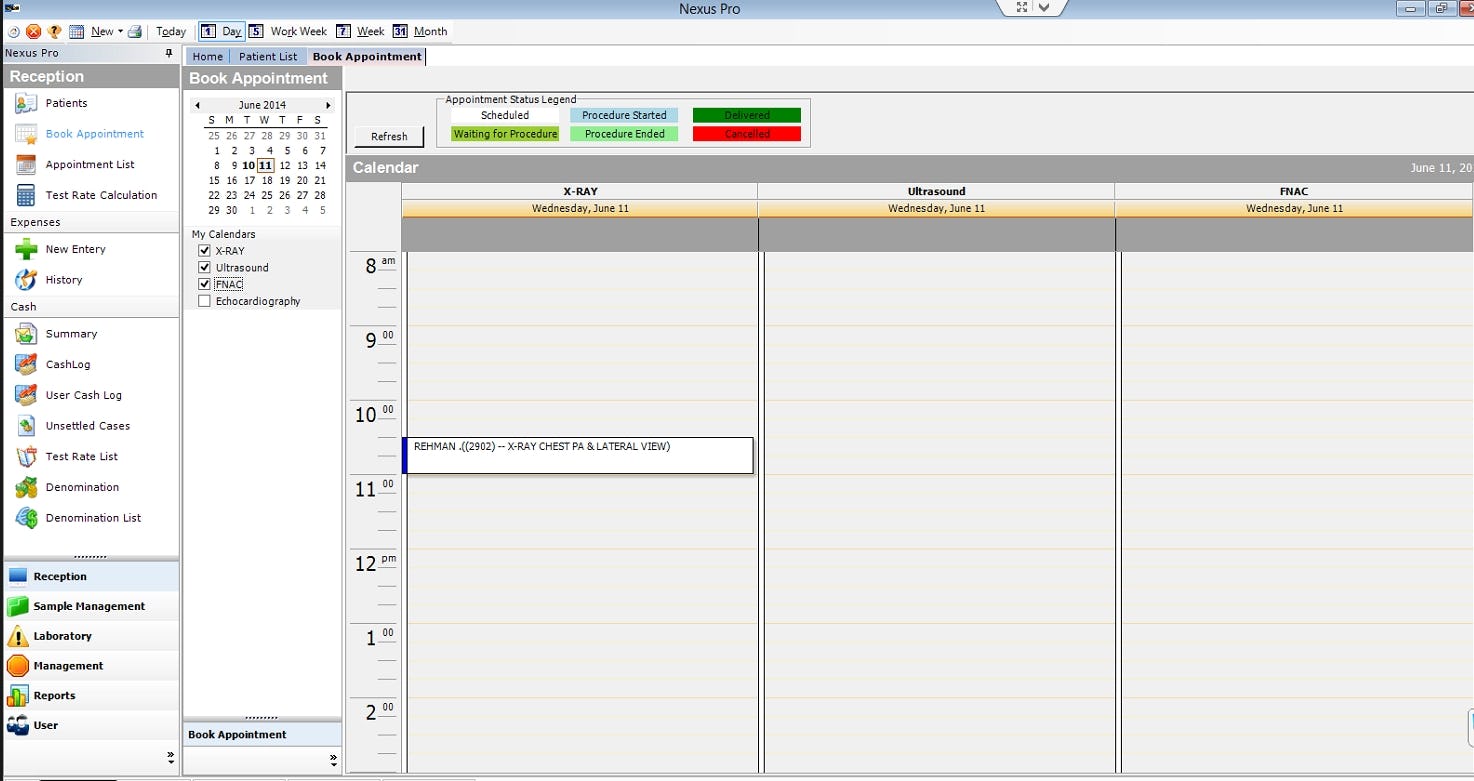Select the Month view on toolbar
Image resolution: width=1474 pixels, height=781 pixels.
click(420, 30)
